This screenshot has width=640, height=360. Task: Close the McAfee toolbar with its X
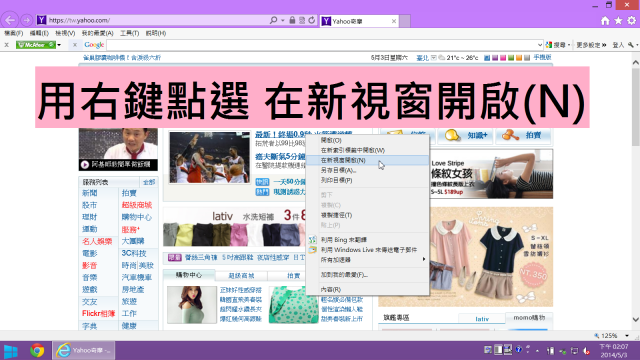coord(7,45)
